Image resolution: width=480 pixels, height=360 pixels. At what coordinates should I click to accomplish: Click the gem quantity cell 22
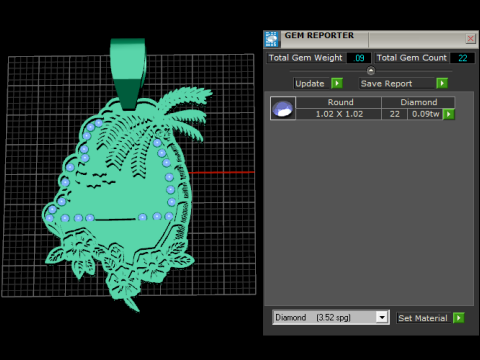394,114
